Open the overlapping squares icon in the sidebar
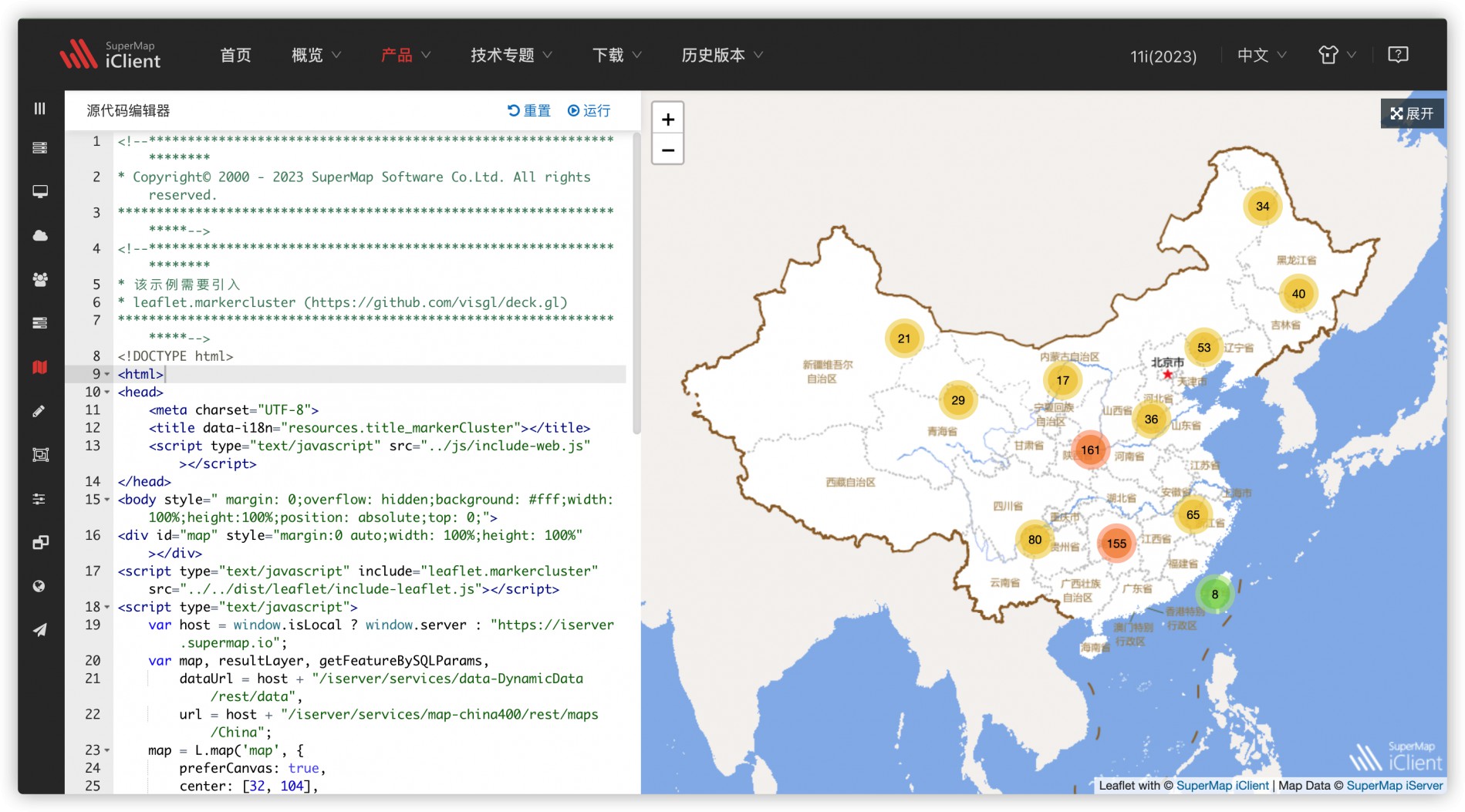1465x812 pixels. tap(40, 543)
